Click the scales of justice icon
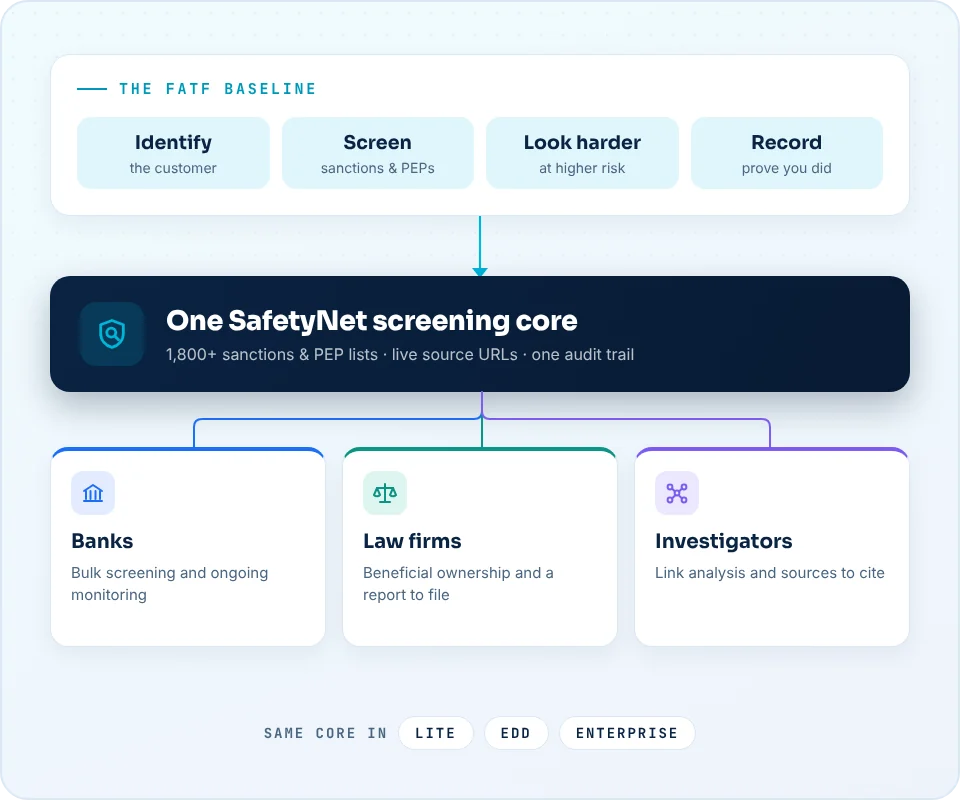Image resolution: width=960 pixels, height=800 pixels. [x=385, y=493]
